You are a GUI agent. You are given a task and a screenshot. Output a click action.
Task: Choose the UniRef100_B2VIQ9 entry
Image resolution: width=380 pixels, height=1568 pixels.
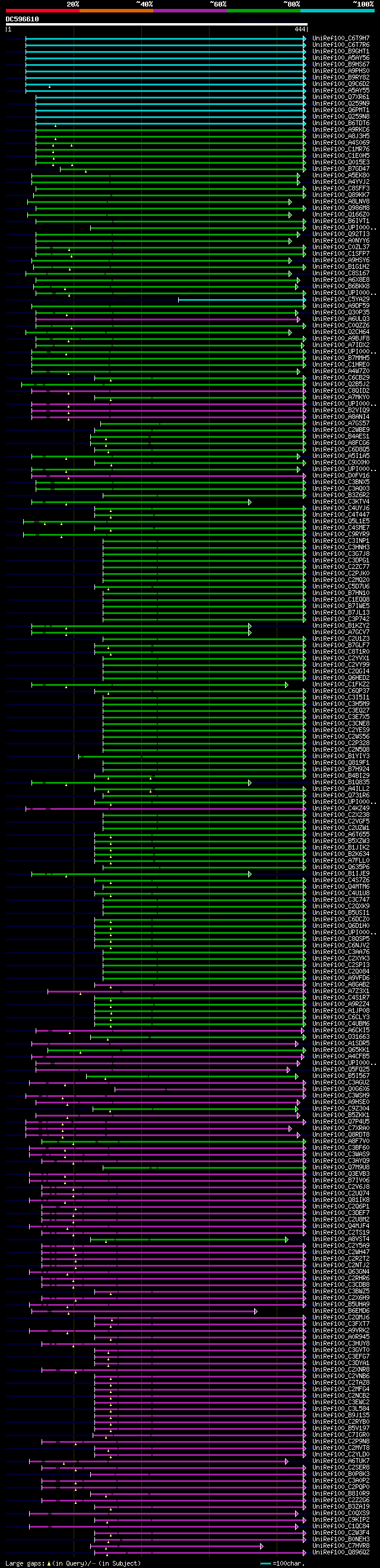click(340, 411)
